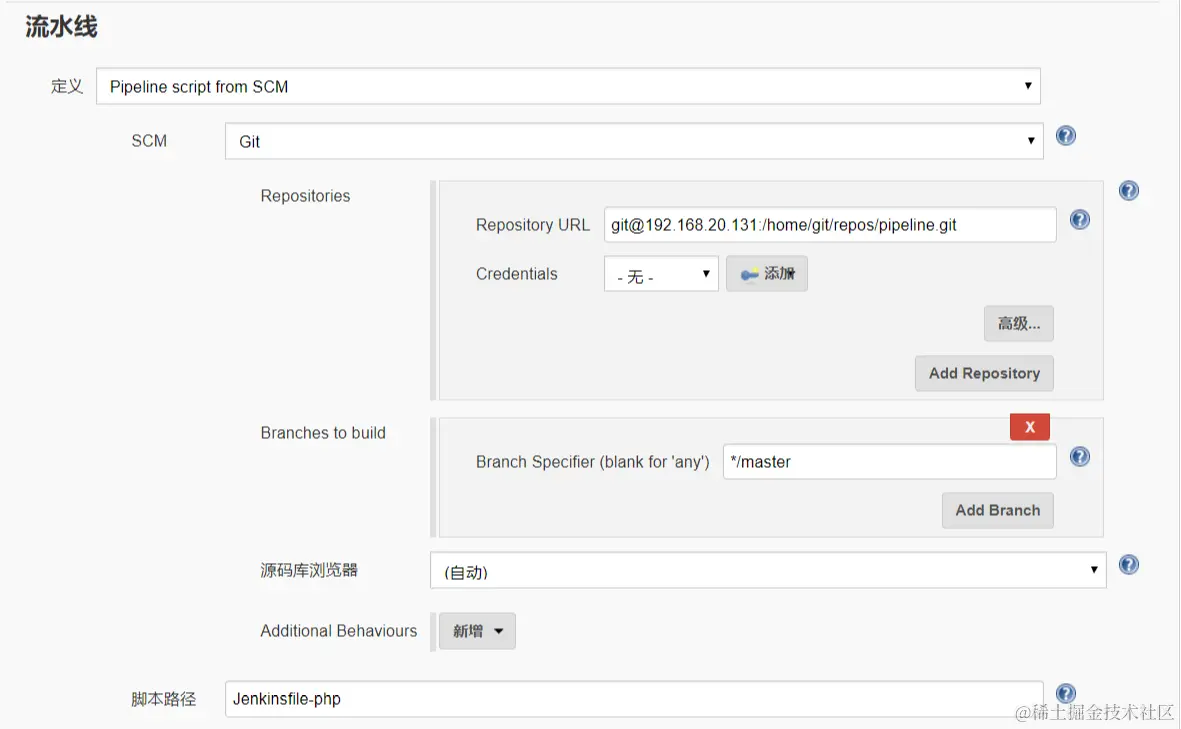Viewport: 1181px width, 729px height.
Task: Focus the 脚本路径 Jenkinsfile-php input field
Action: 633,699
